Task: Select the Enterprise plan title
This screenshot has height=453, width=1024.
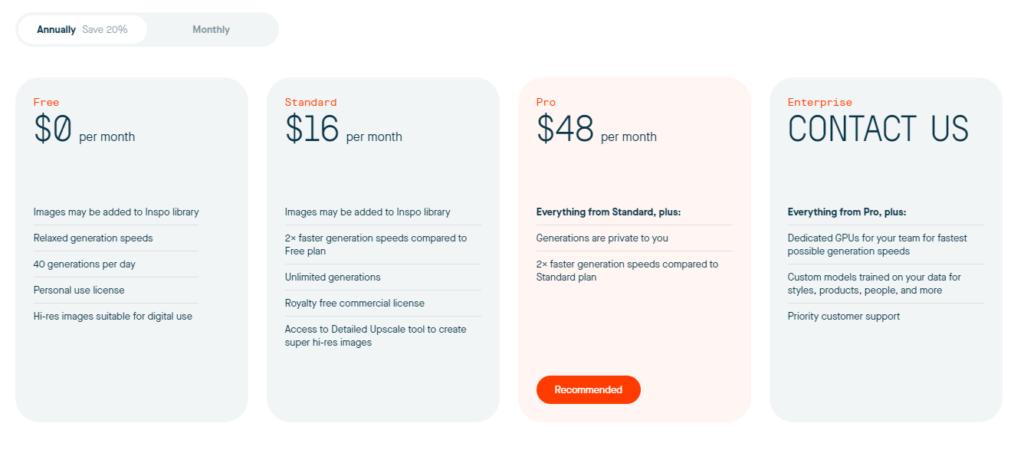Action: [x=820, y=102]
